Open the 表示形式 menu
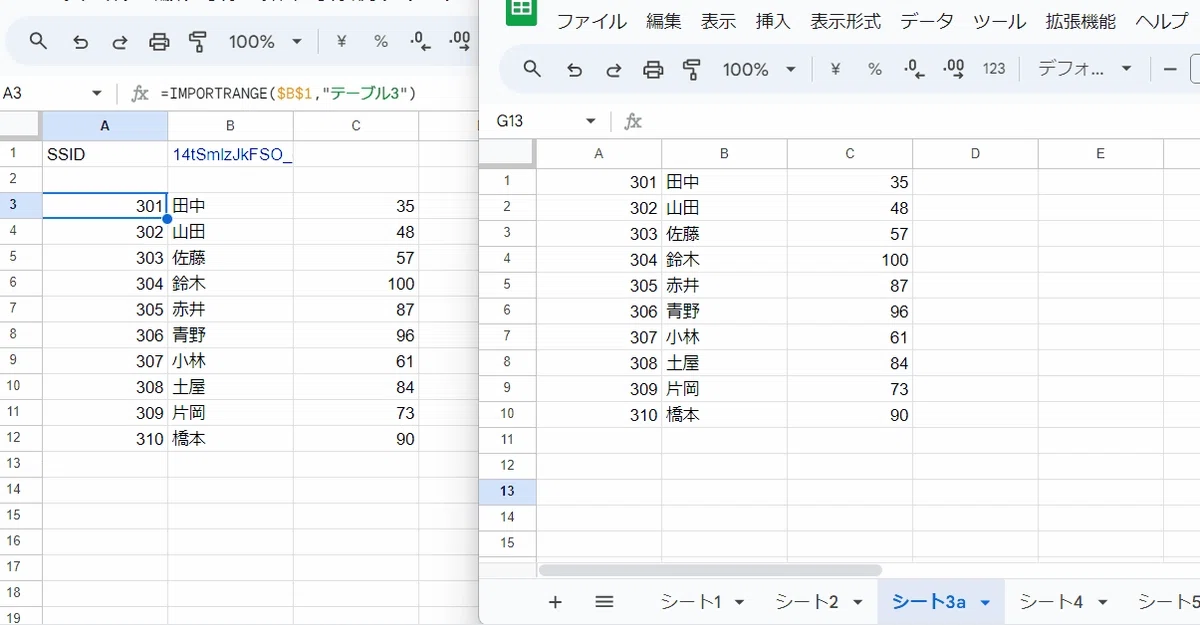This screenshot has height=625, width=1200. 845,21
